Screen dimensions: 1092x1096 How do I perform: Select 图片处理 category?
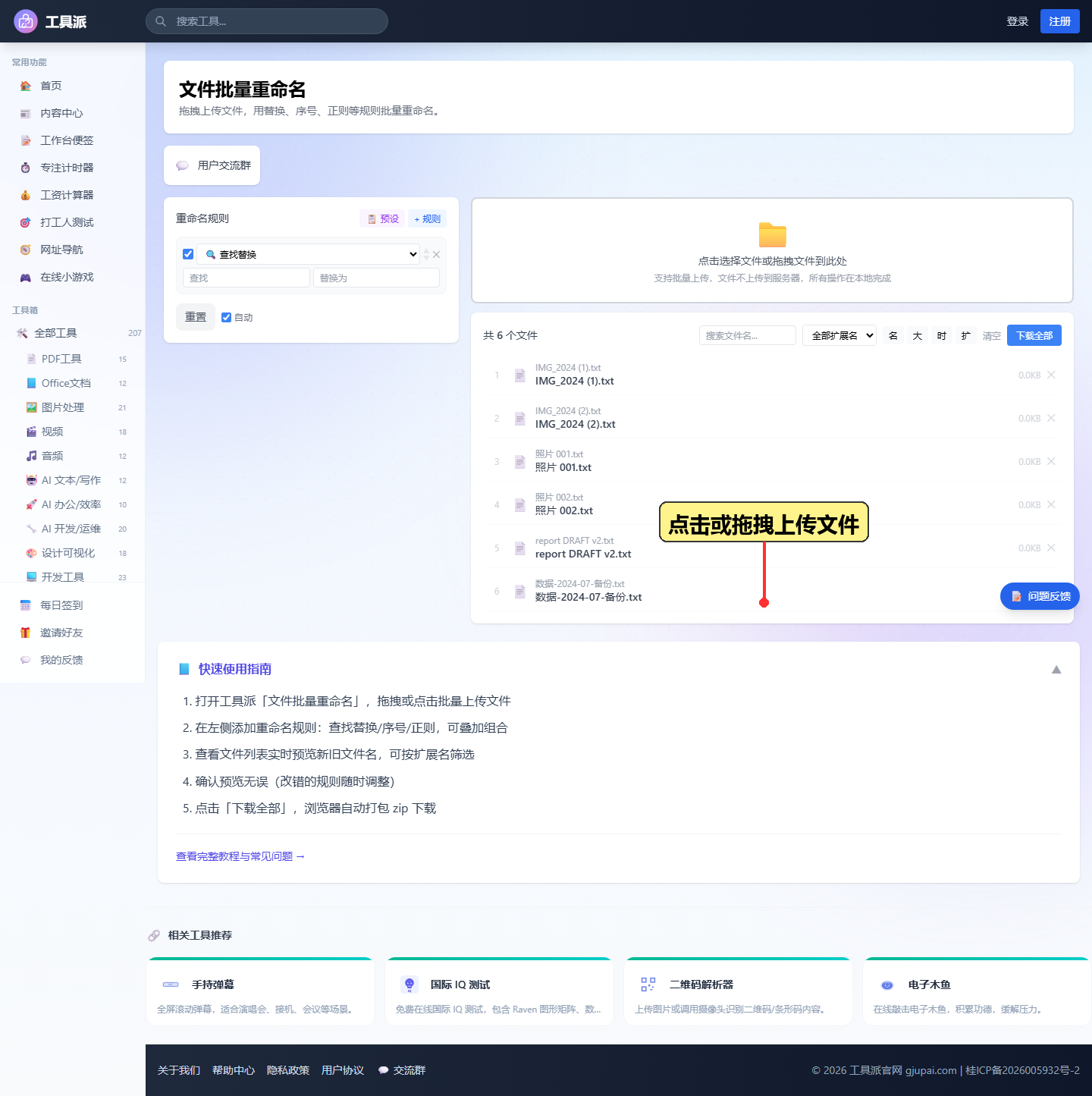point(76,407)
